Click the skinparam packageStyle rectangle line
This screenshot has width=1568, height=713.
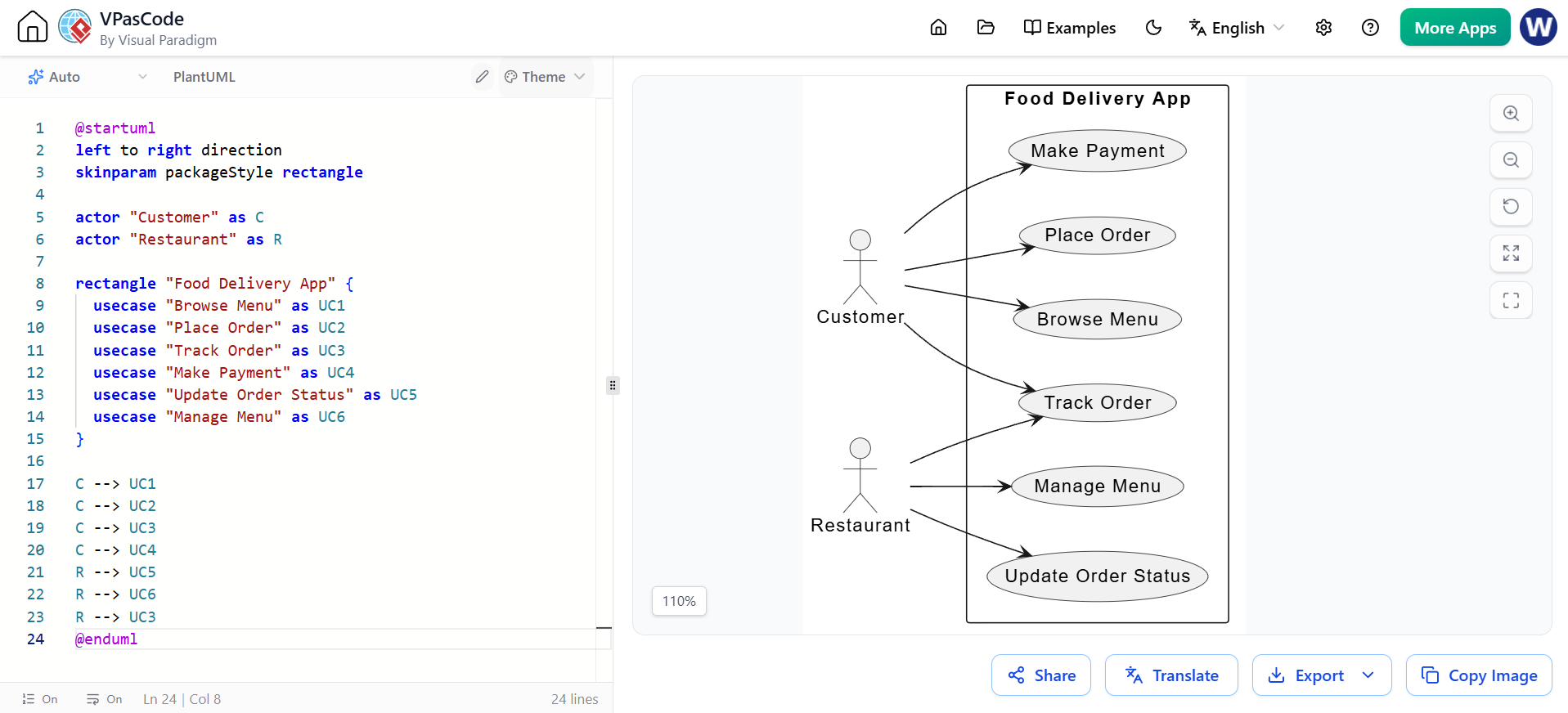click(219, 172)
